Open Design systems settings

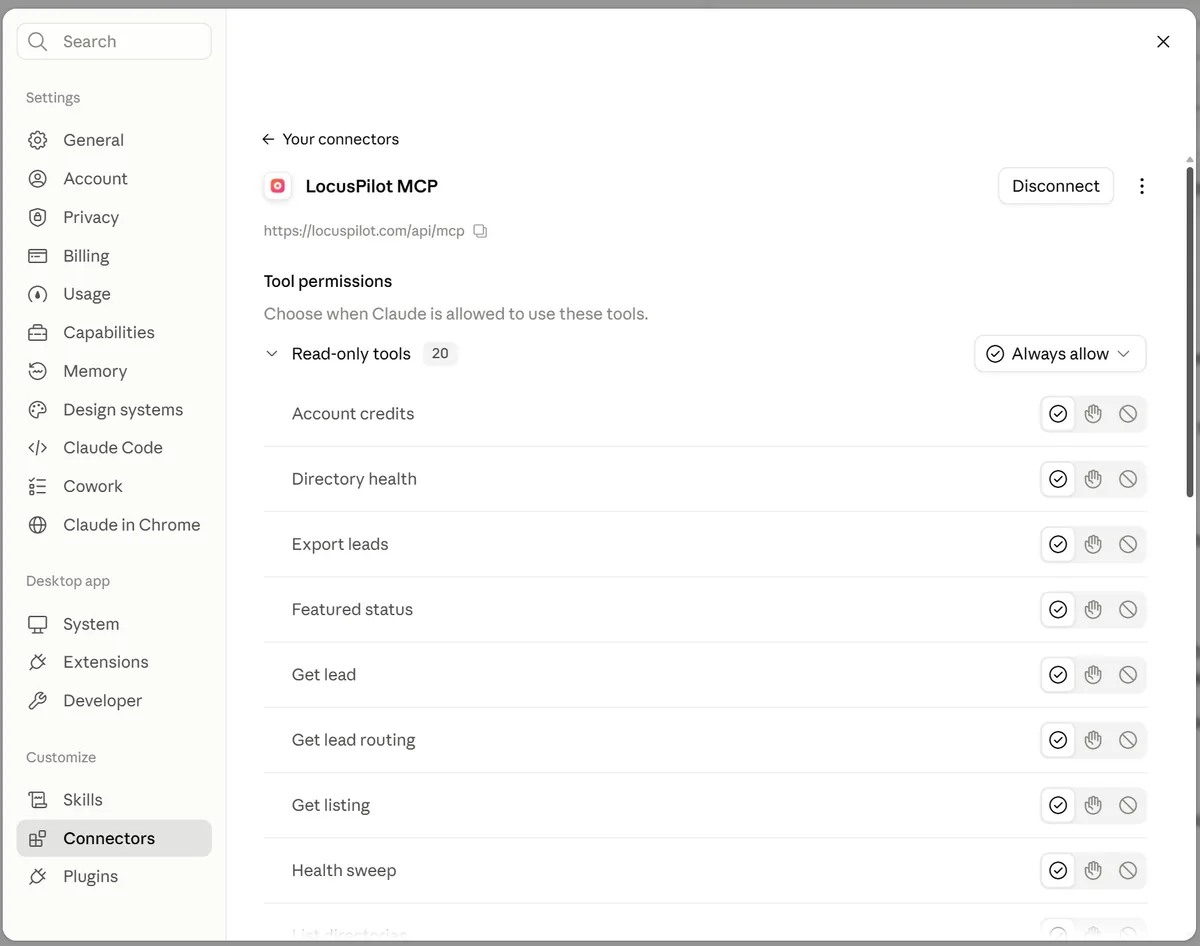[x=114, y=409]
